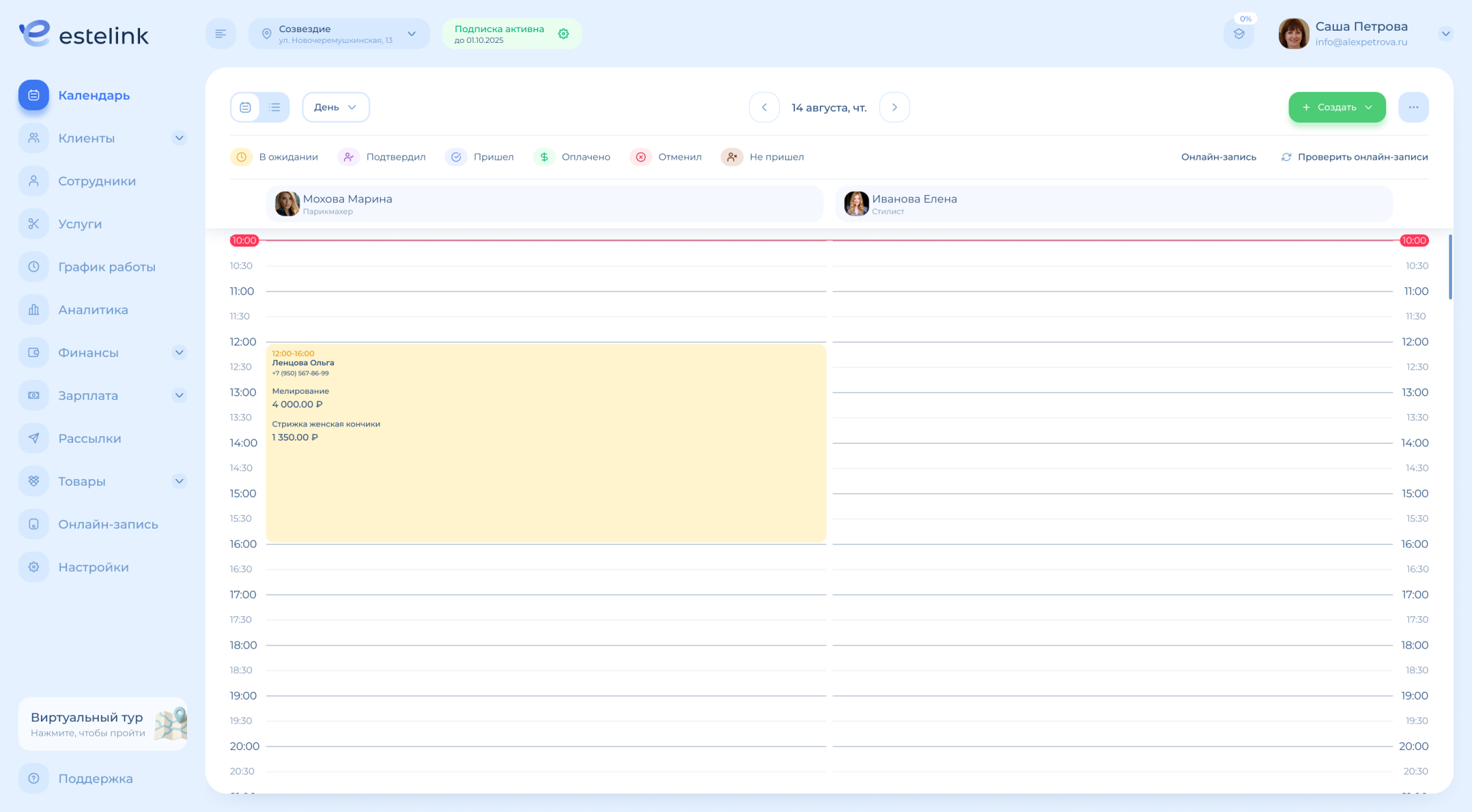Open Аналитика bar chart icon
Screen dimensions: 1472x812
(x=34, y=310)
